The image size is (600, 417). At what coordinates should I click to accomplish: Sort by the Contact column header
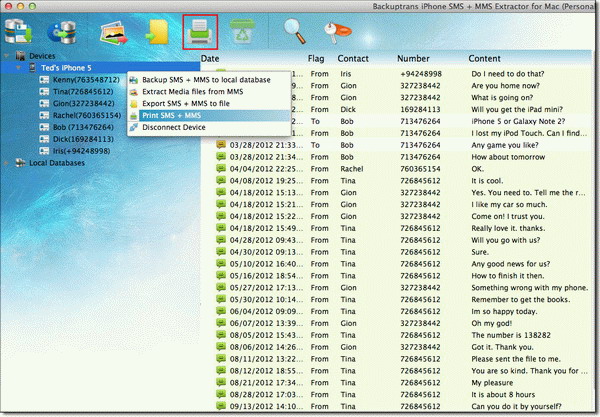click(353, 59)
